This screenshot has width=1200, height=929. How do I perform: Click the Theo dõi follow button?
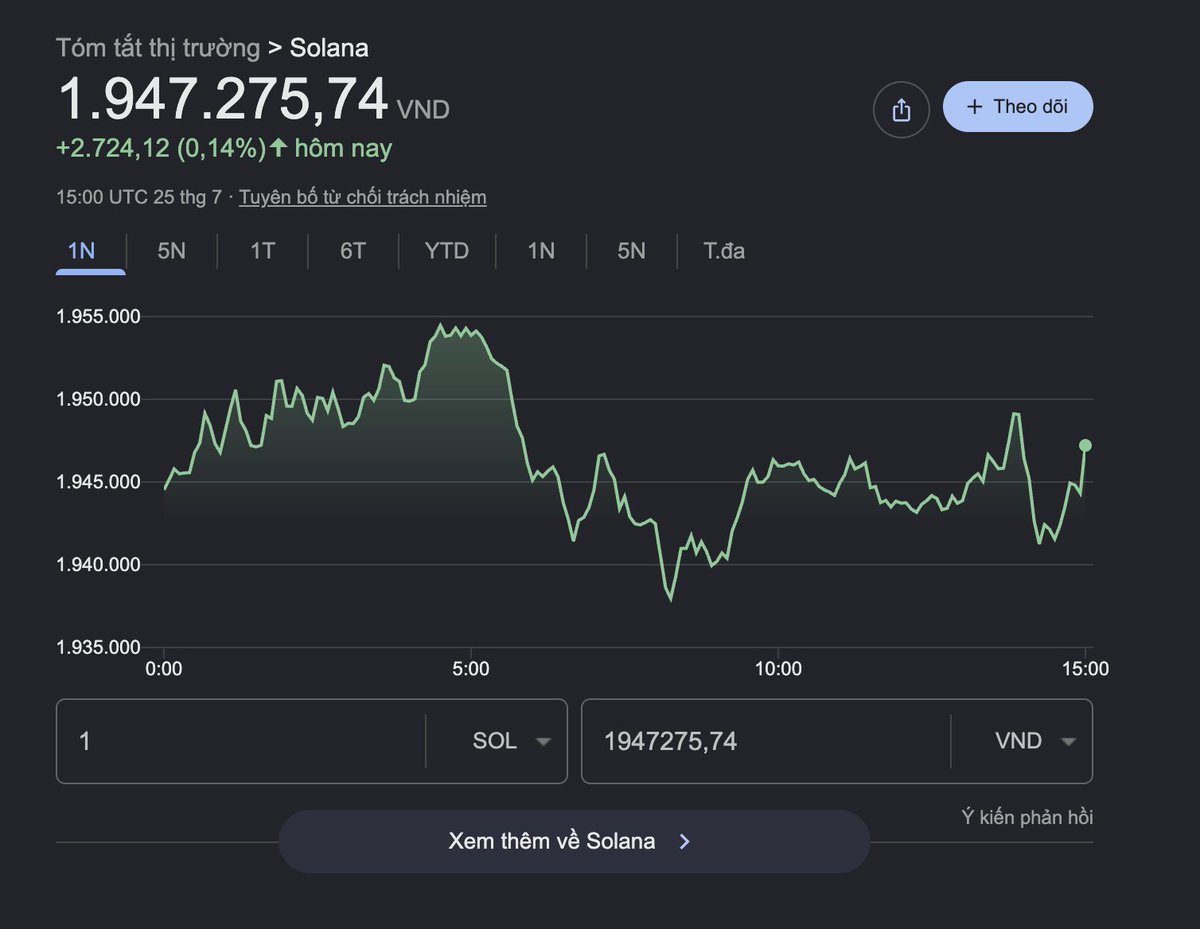coord(1018,107)
